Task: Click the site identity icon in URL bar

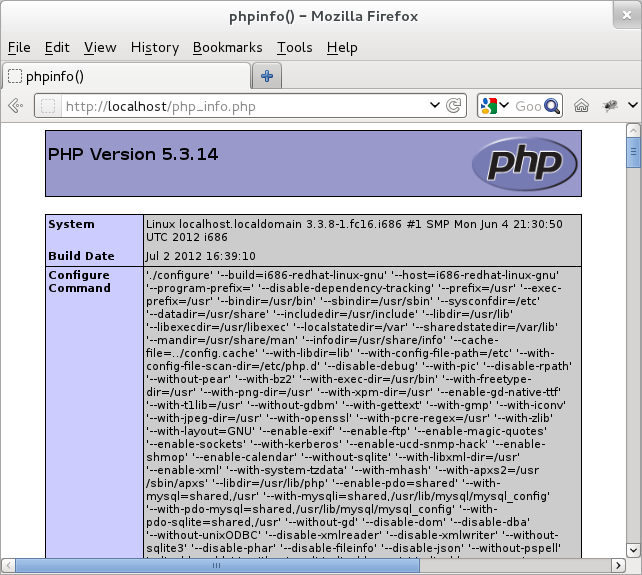Action: coord(48,106)
